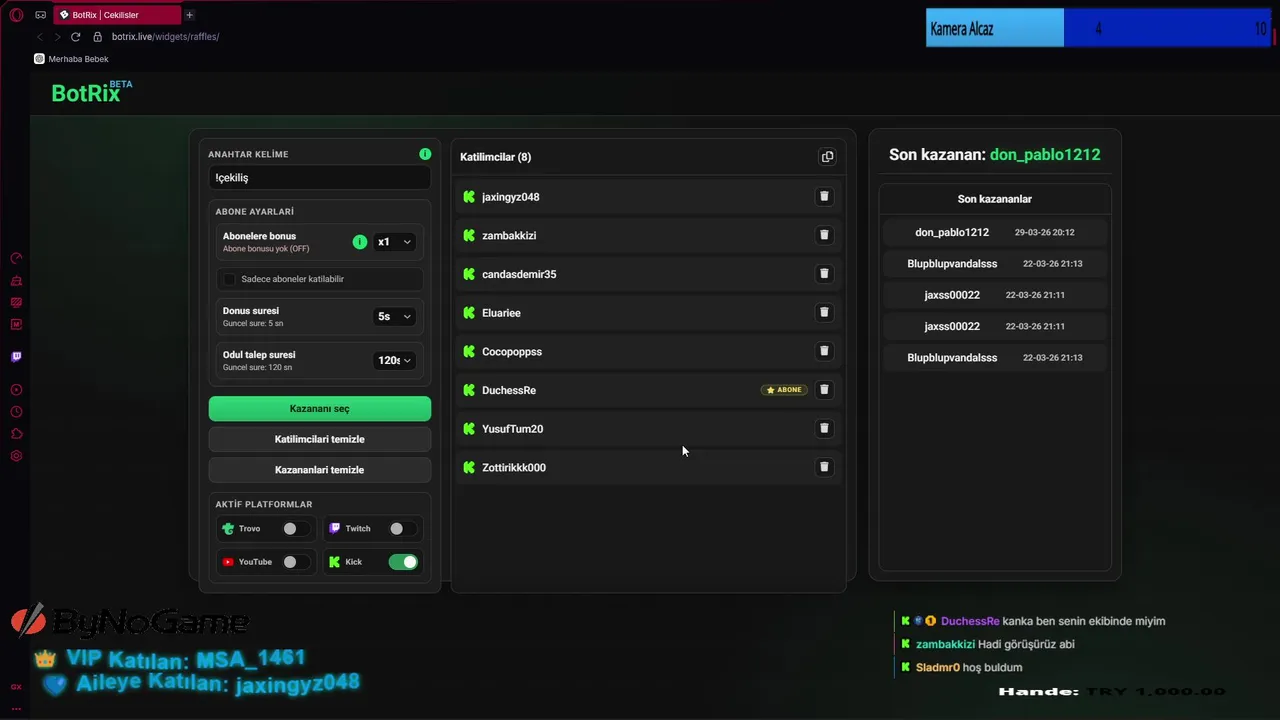Image resolution: width=1280 pixels, height=720 pixels.
Task: Remove YusufTum20 using the trash icon
Action: [824, 428]
